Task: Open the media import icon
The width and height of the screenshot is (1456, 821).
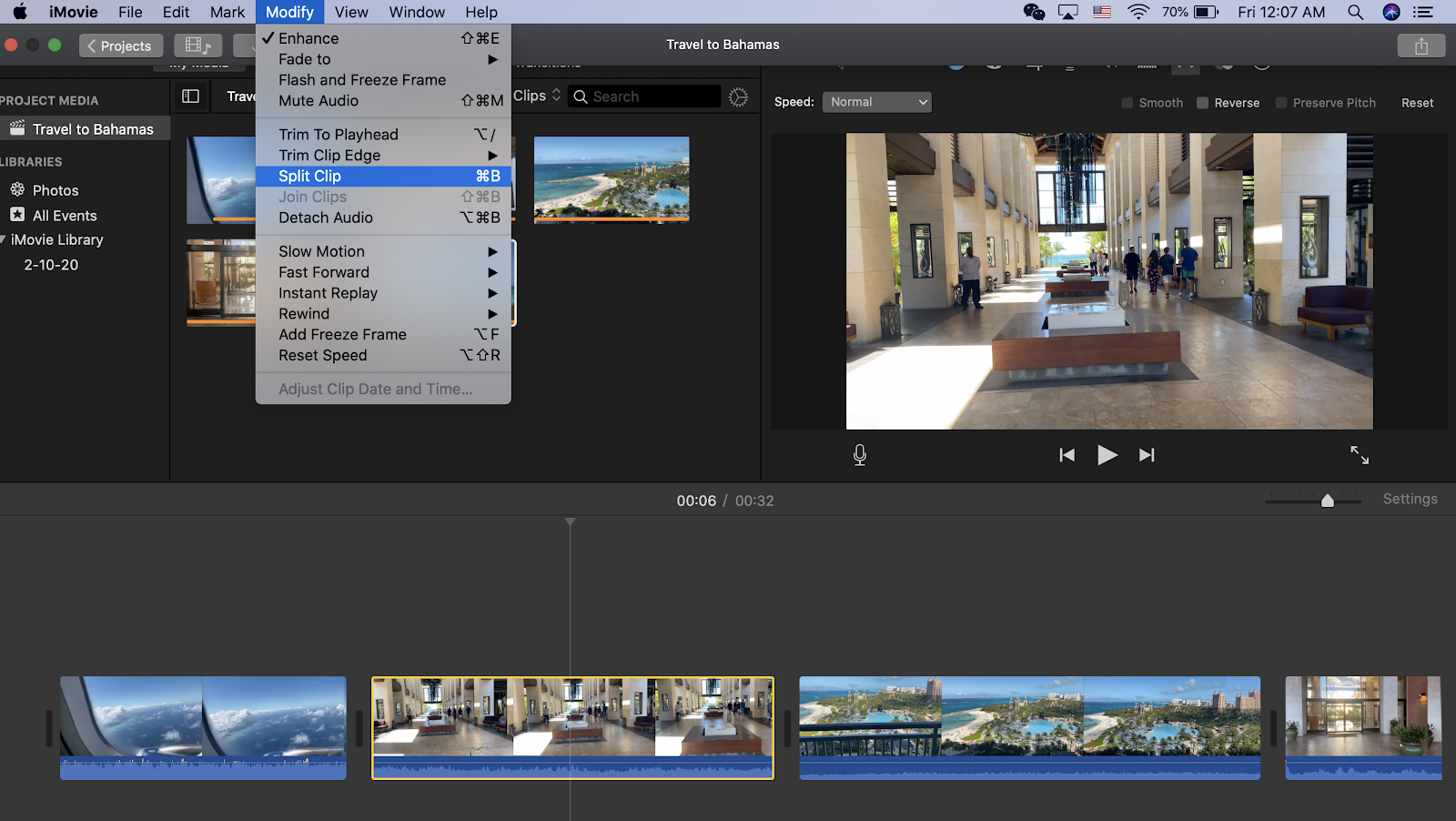Action: pos(197,46)
